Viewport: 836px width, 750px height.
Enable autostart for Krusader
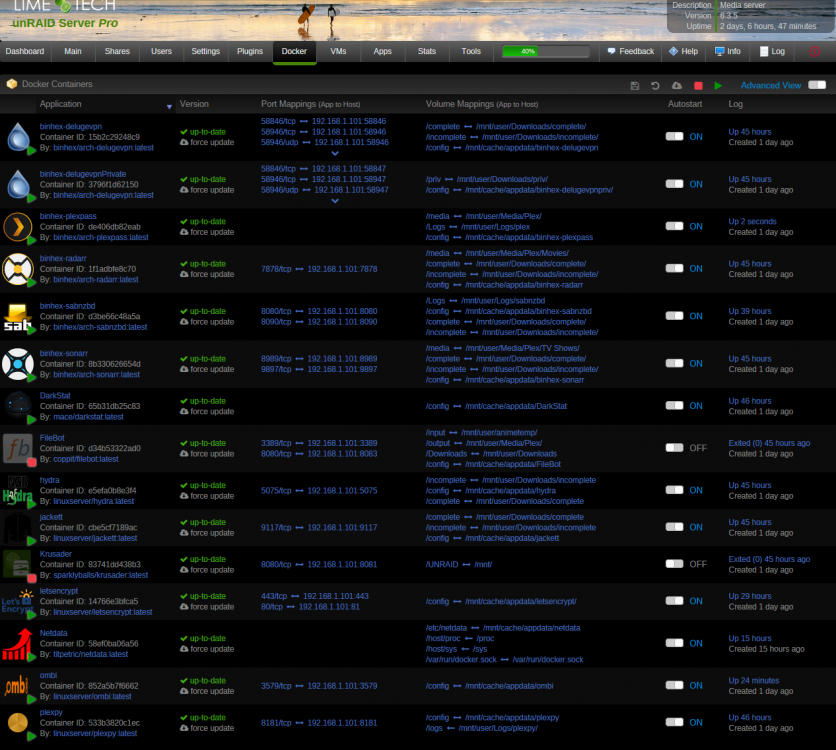pyautogui.click(x=674, y=564)
